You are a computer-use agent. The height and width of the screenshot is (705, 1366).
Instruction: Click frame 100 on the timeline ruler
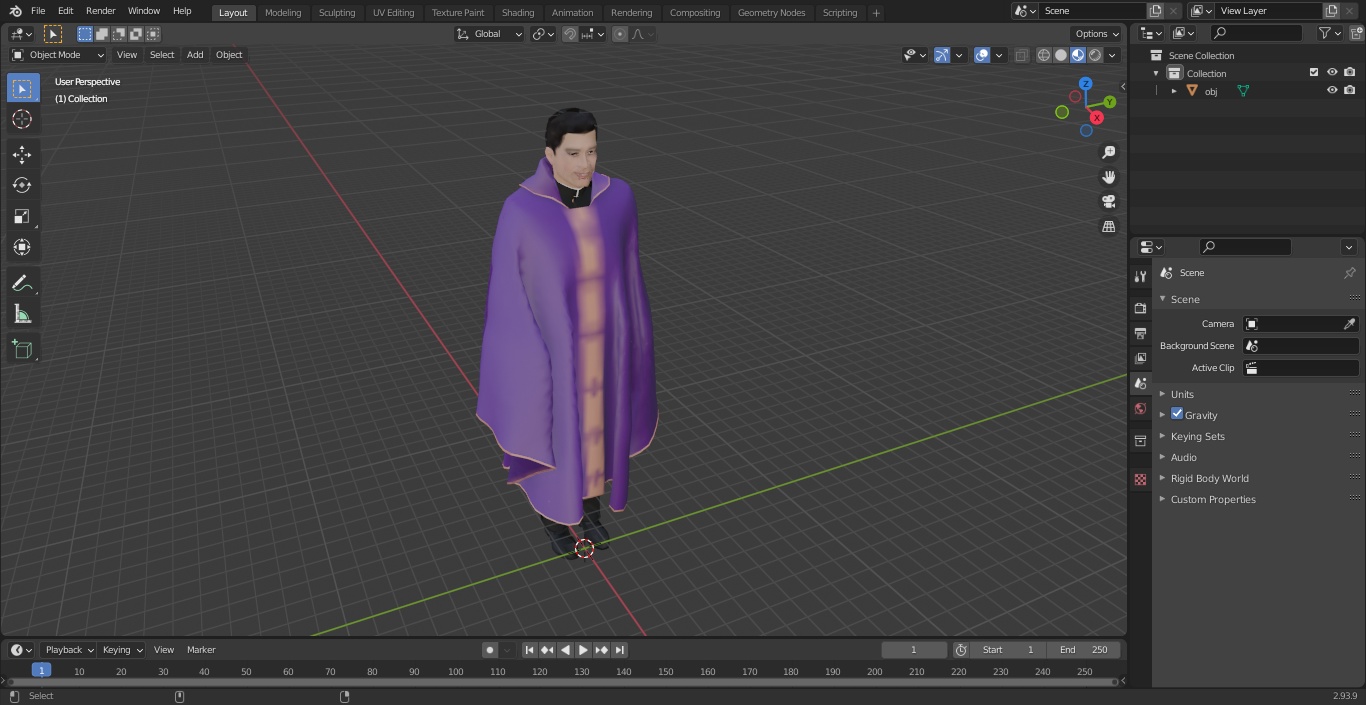[x=455, y=671]
